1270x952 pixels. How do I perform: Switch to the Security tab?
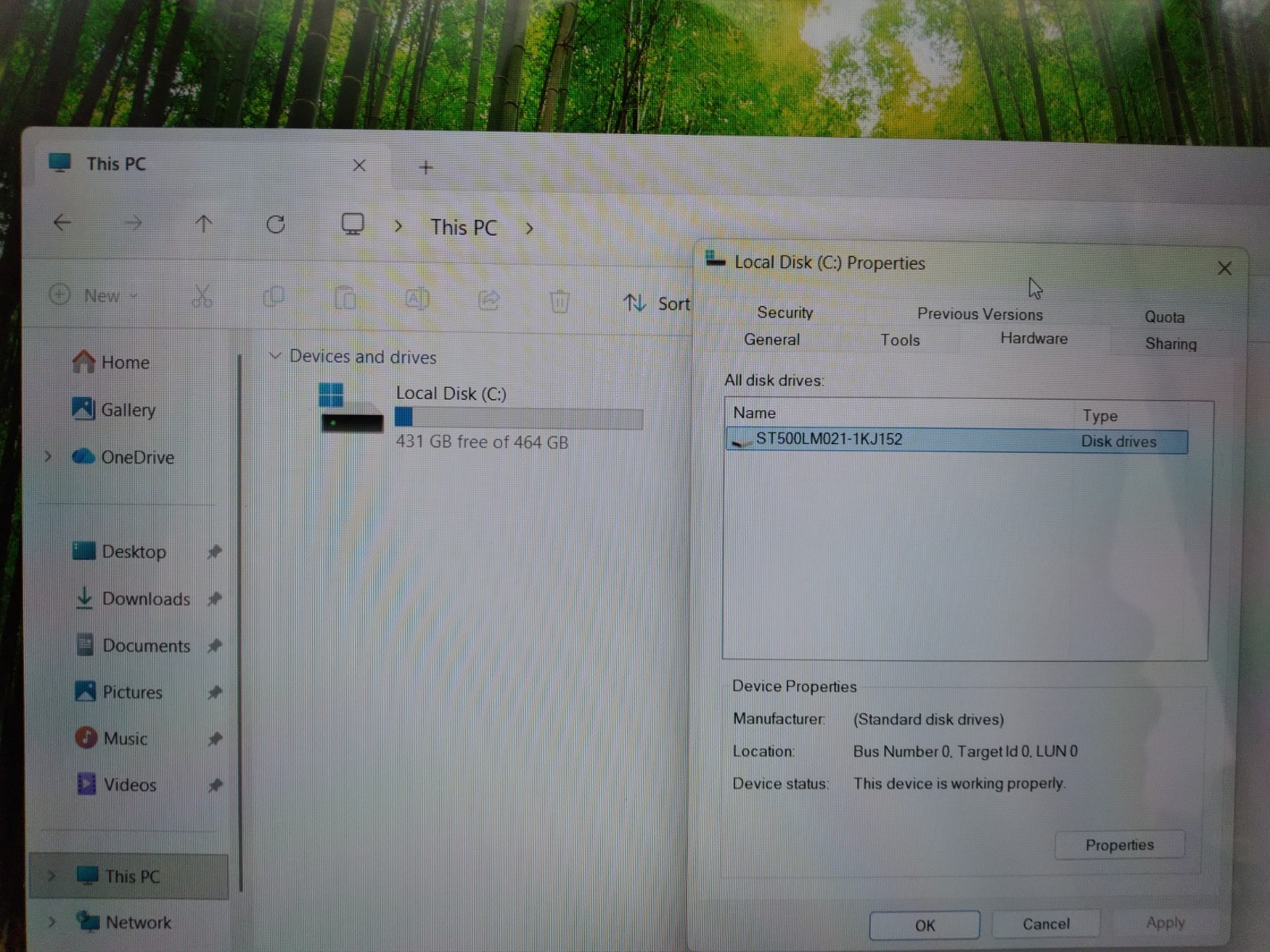pyautogui.click(x=785, y=313)
